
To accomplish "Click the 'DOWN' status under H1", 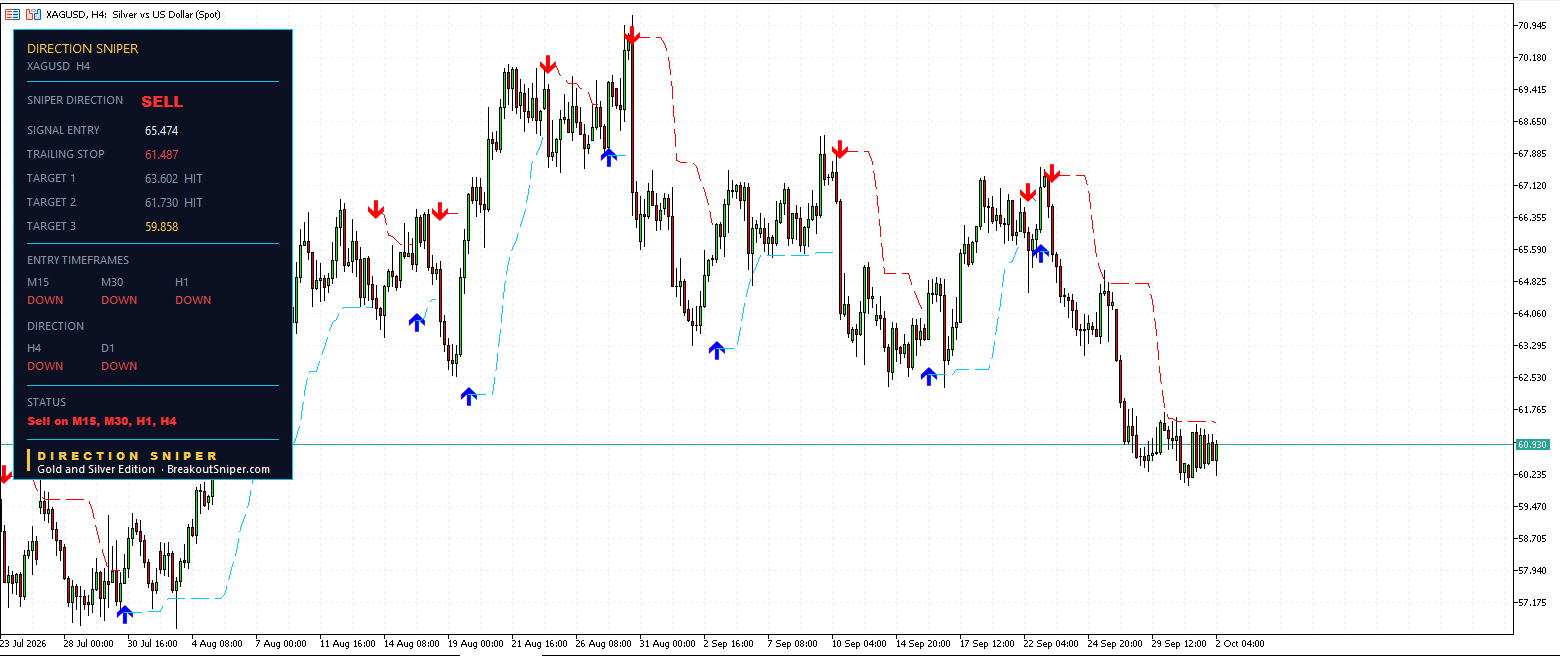I will 193,300.
